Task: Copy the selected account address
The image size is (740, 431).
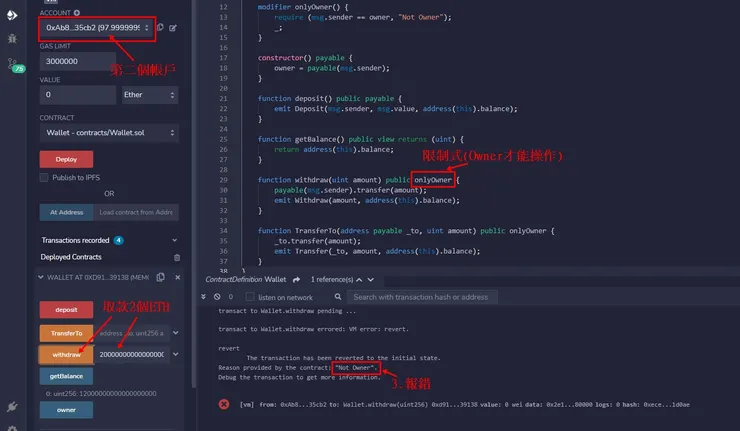Action: coord(160,27)
